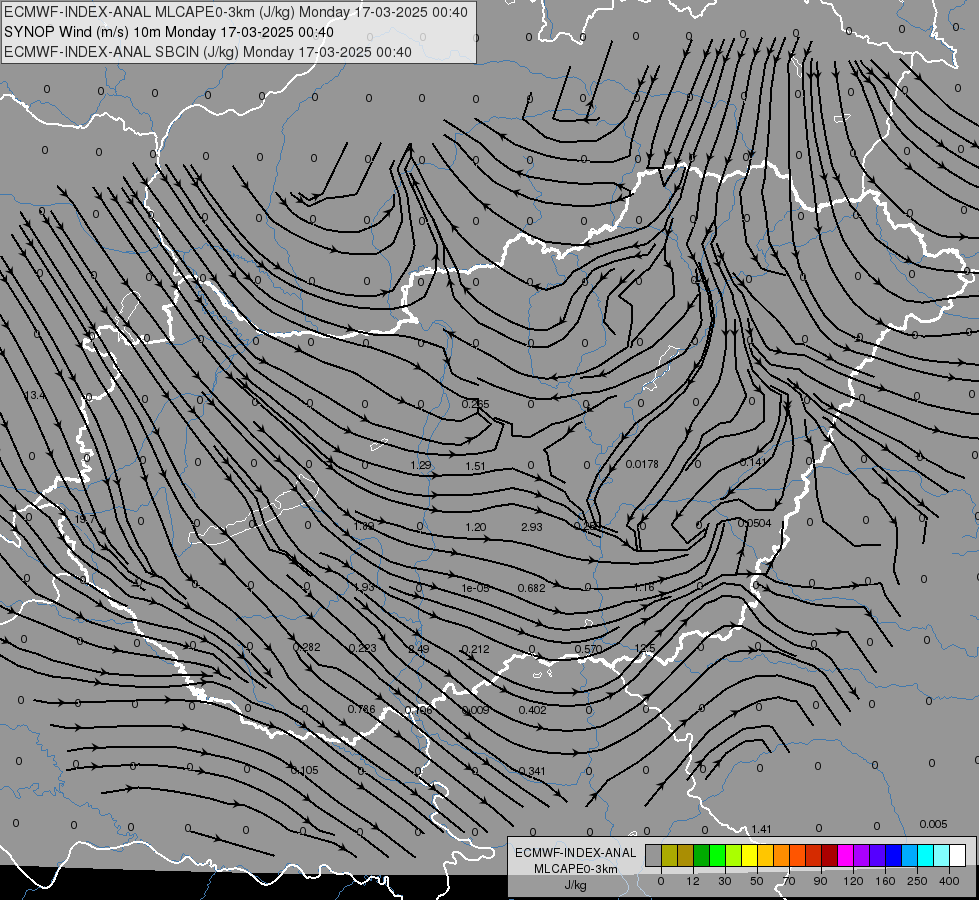This screenshot has height=900, width=979.
Task: Click the map value 1e-05
Action: pyautogui.click(x=476, y=588)
